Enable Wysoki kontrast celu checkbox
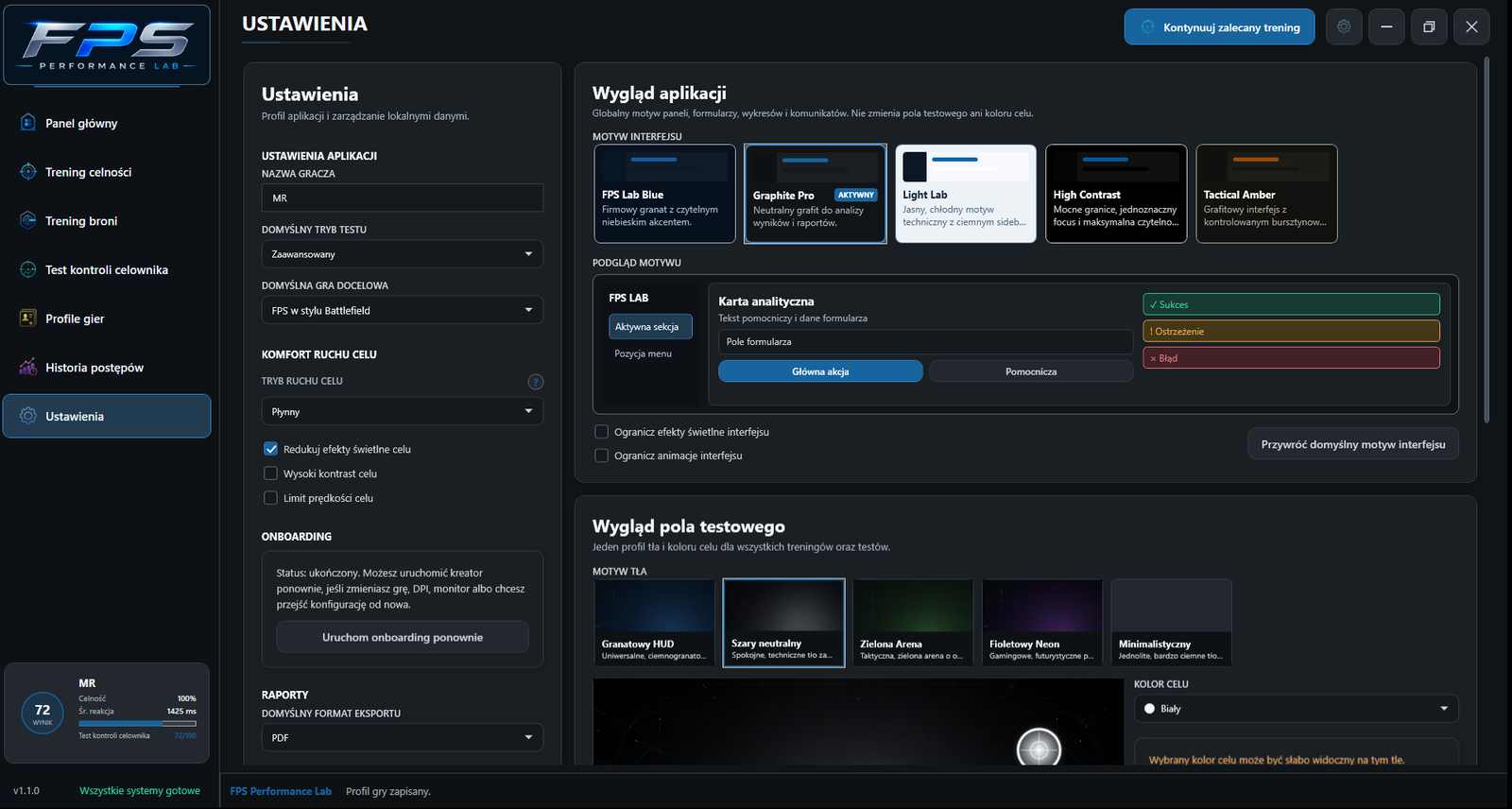This screenshot has width=1512, height=809. (271, 473)
